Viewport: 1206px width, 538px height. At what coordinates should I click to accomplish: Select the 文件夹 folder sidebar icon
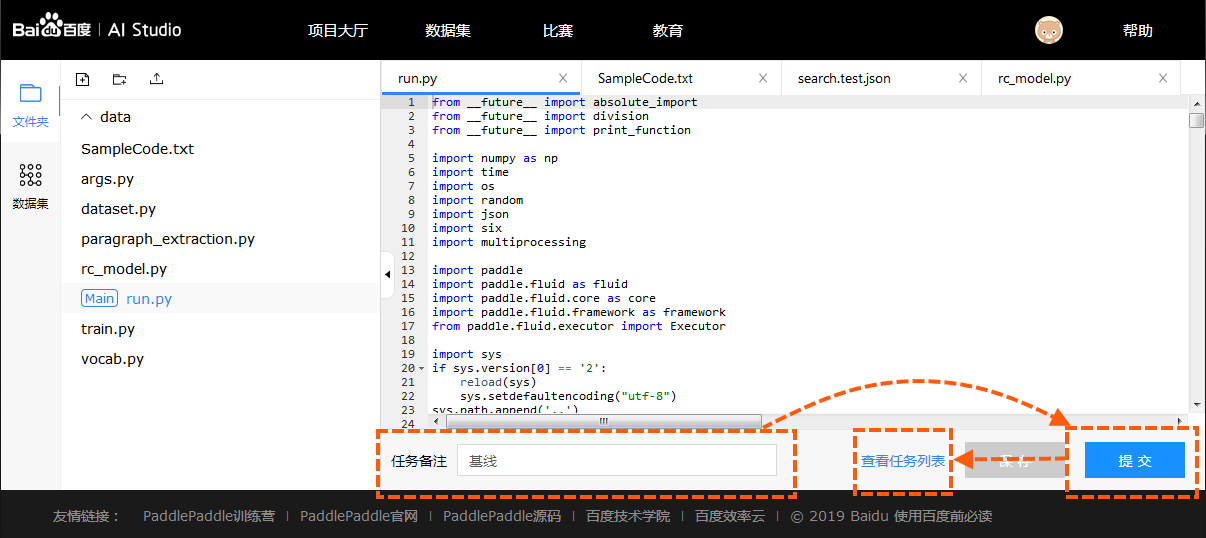tap(30, 104)
